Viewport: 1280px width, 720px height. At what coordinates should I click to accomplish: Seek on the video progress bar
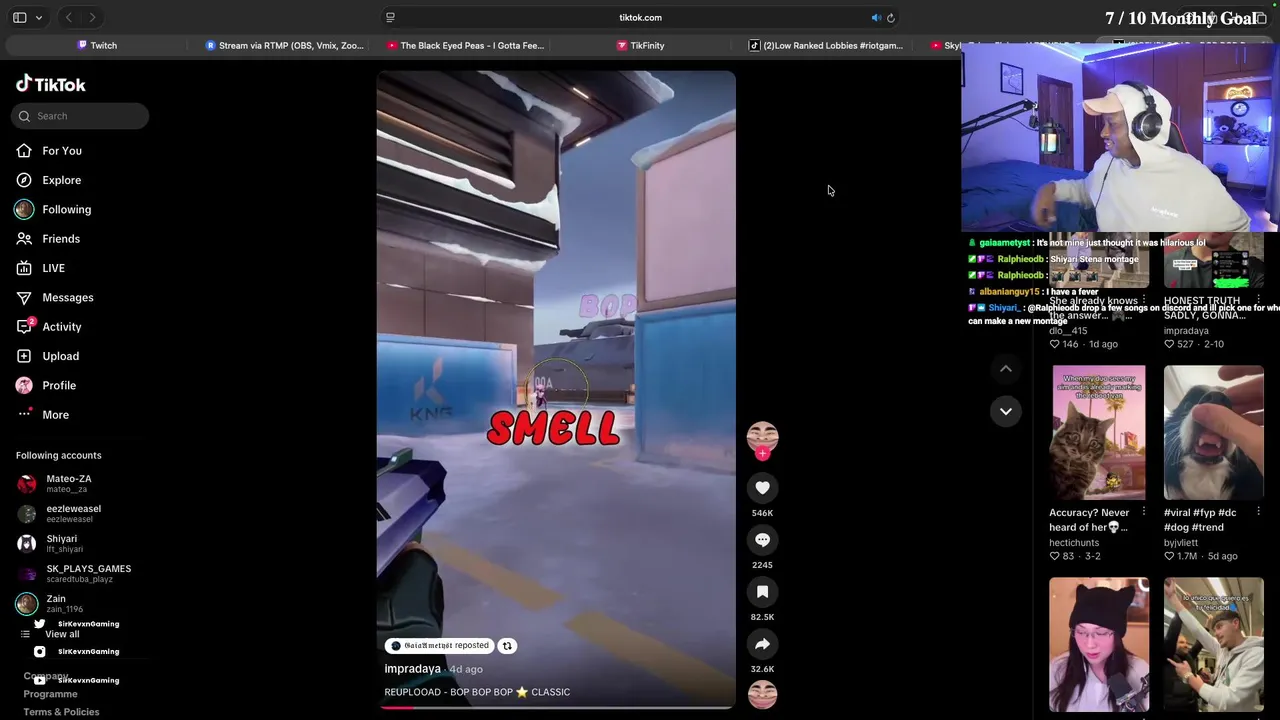coord(556,707)
